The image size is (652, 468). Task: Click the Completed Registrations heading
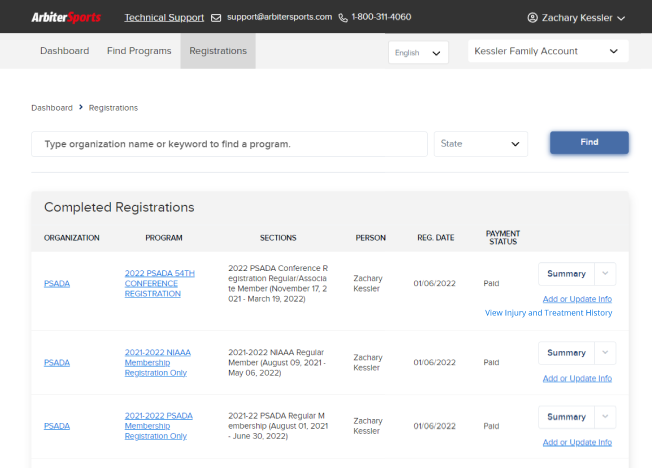(119, 207)
